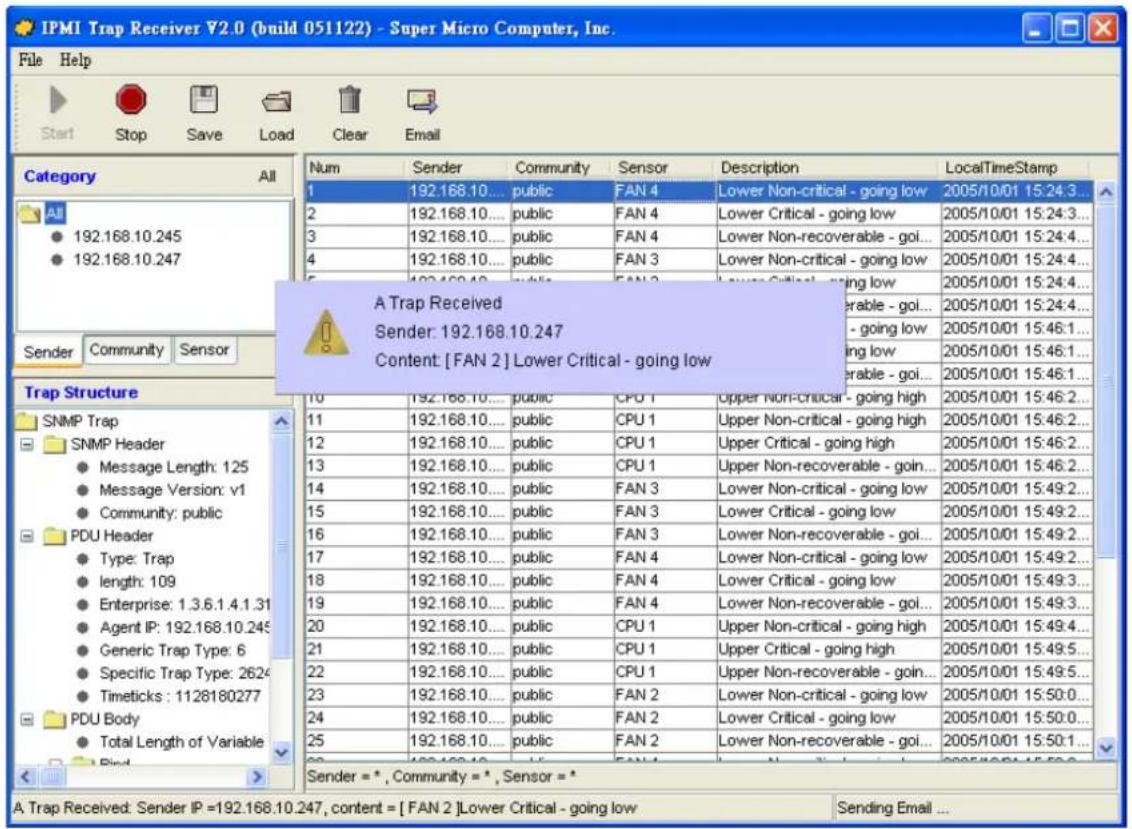
Task: Sort by the Sensor column header
Action: 663,168
